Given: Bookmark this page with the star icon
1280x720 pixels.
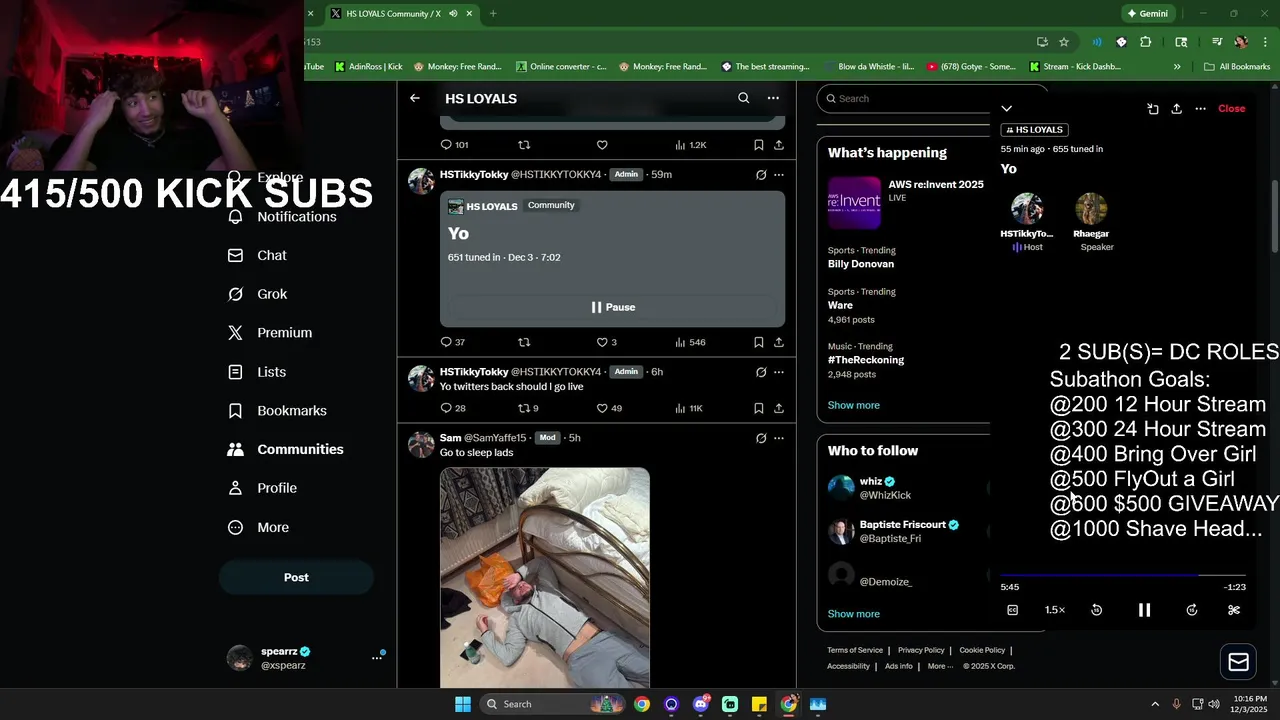Looking at the screenshot, I should tap(1064, 42).
